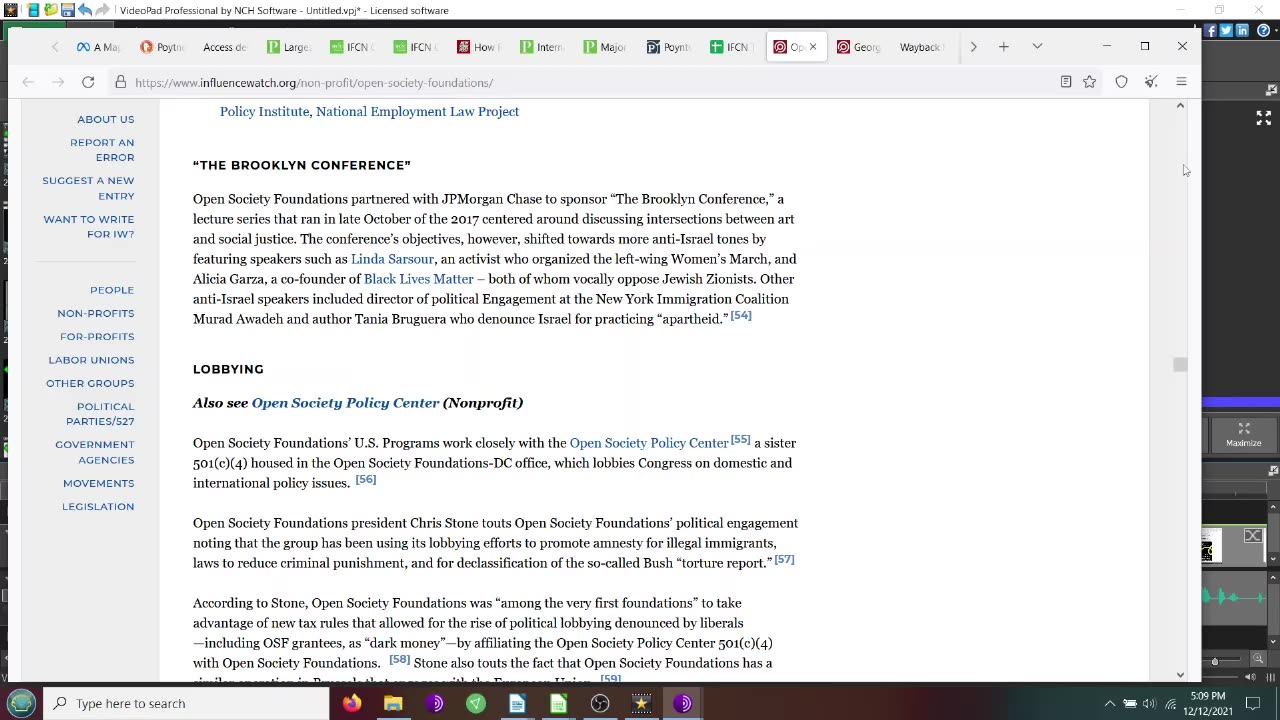This screenshot has width=1280, height=720.
Task: Open the browser hamburger menu
Action: coord(1181,82)
